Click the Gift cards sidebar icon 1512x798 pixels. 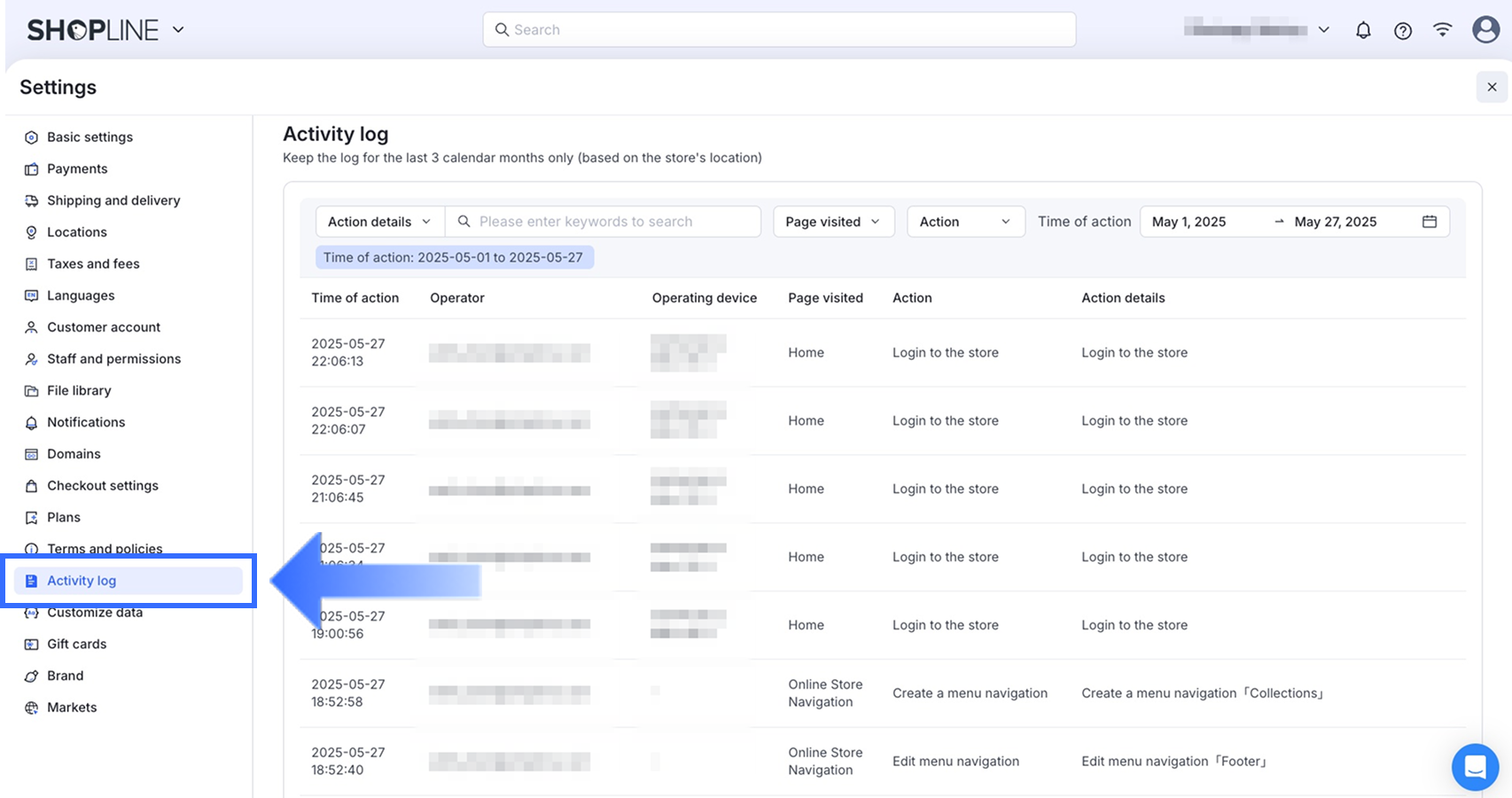tap(32, 645)
